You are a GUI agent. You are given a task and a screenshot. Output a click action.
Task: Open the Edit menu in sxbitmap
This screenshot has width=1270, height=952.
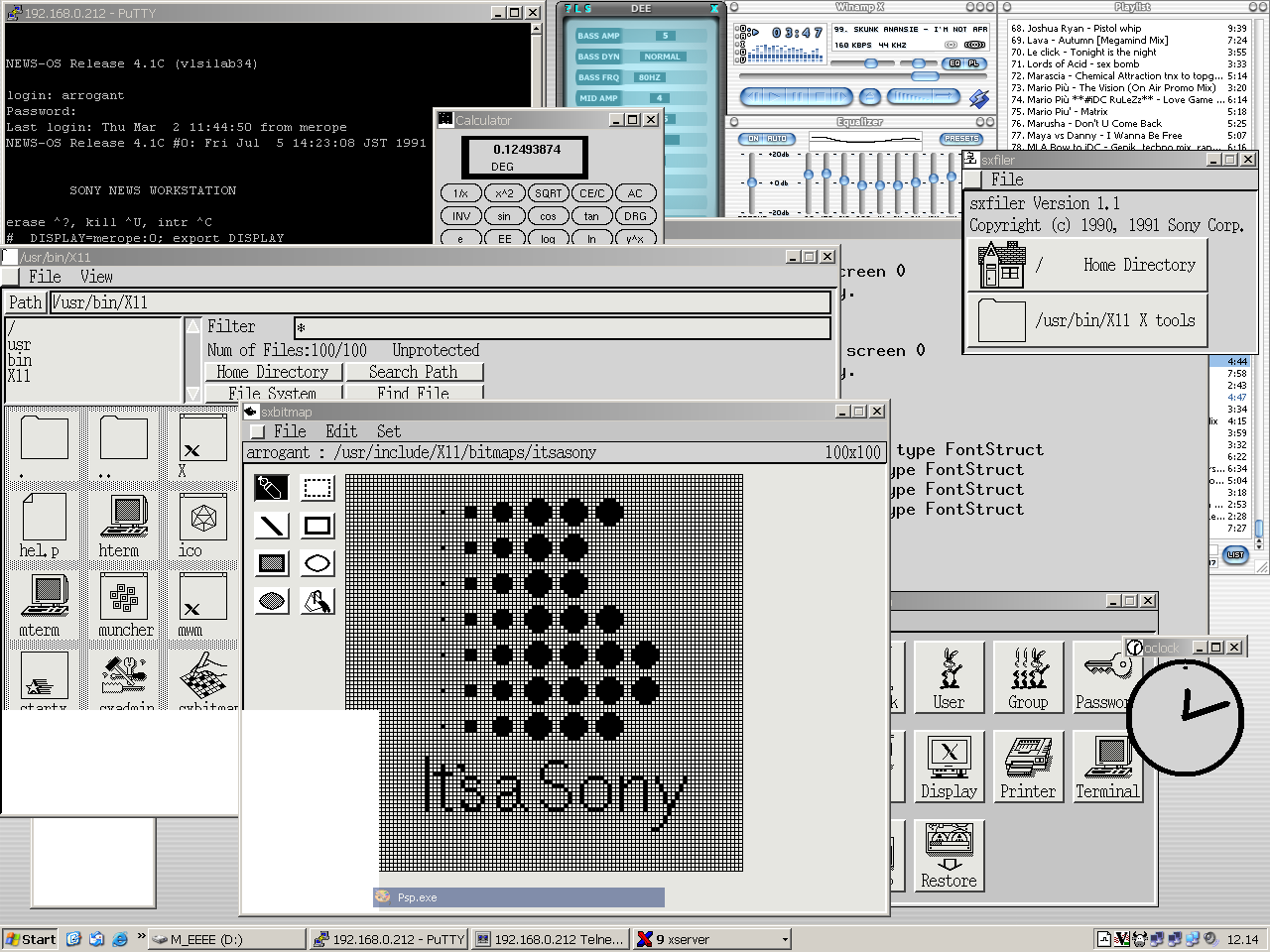pyautogui.click(x=341, y=431)
